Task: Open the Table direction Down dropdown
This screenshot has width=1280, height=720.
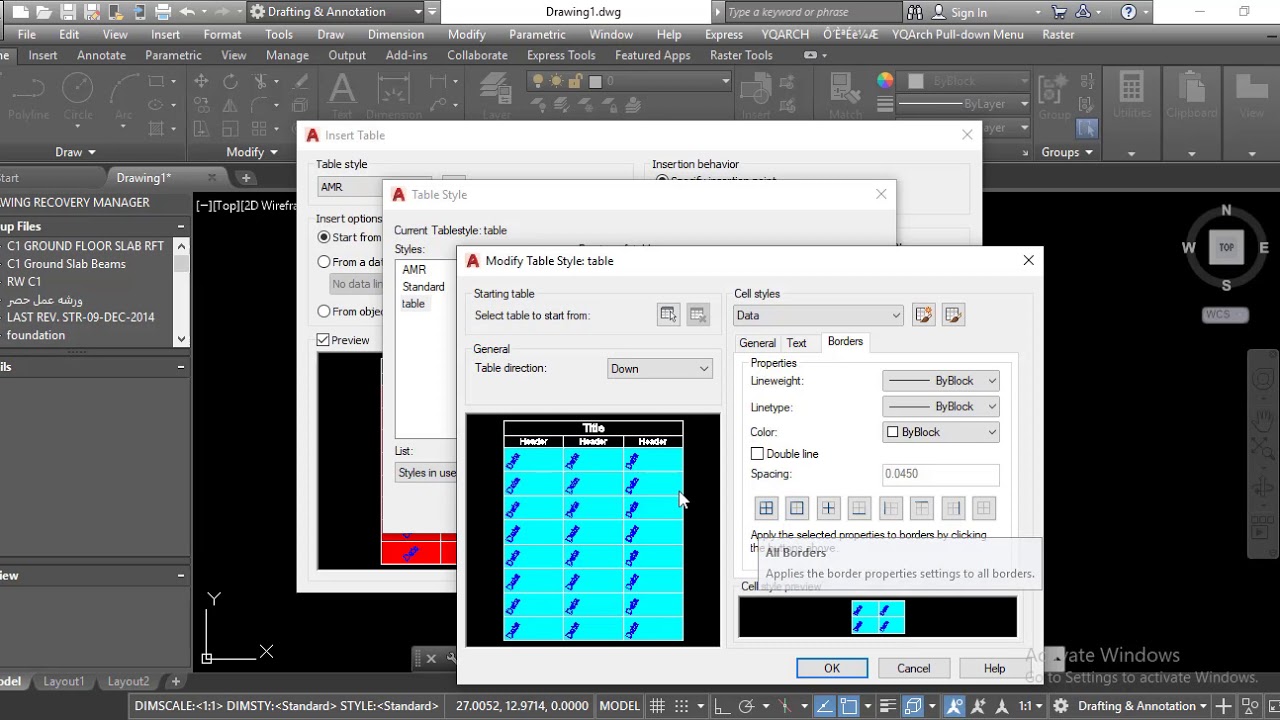Action: click(660, 369)
